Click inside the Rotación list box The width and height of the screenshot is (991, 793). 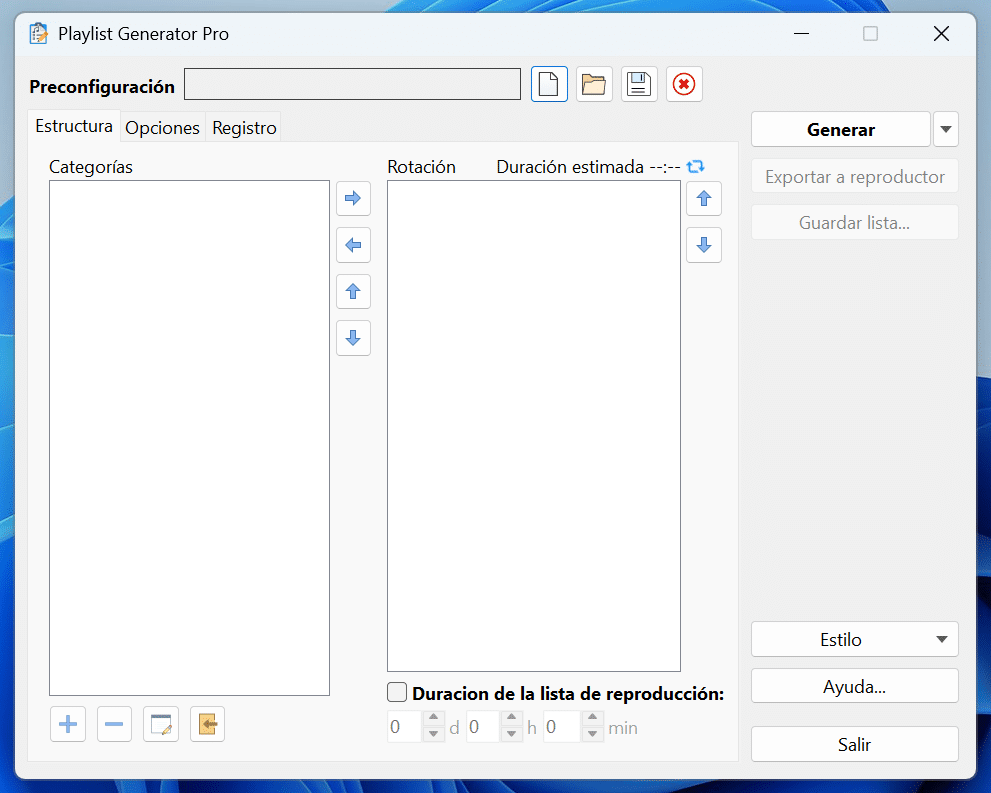pyautogui.click(x=534, y=426)
